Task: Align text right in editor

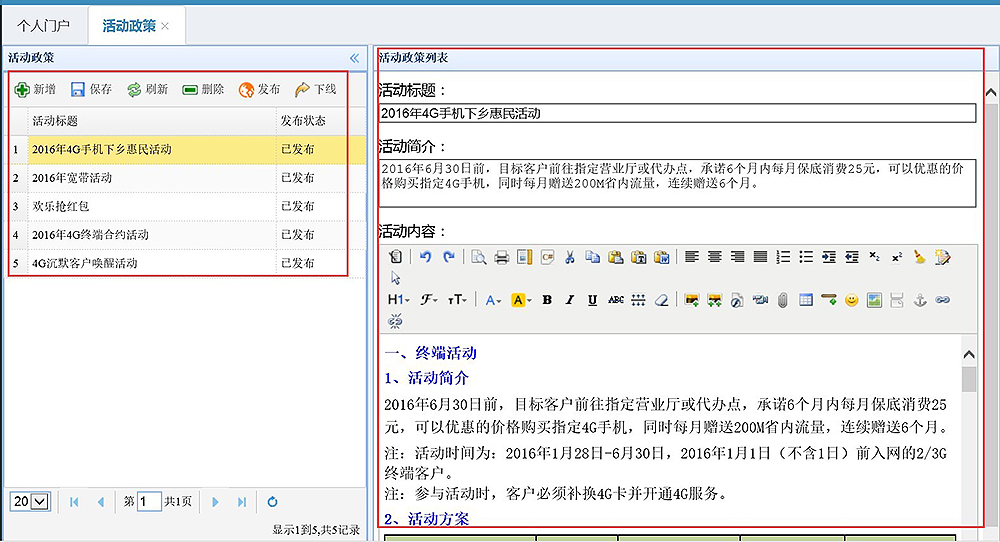Action: [737, 256]
